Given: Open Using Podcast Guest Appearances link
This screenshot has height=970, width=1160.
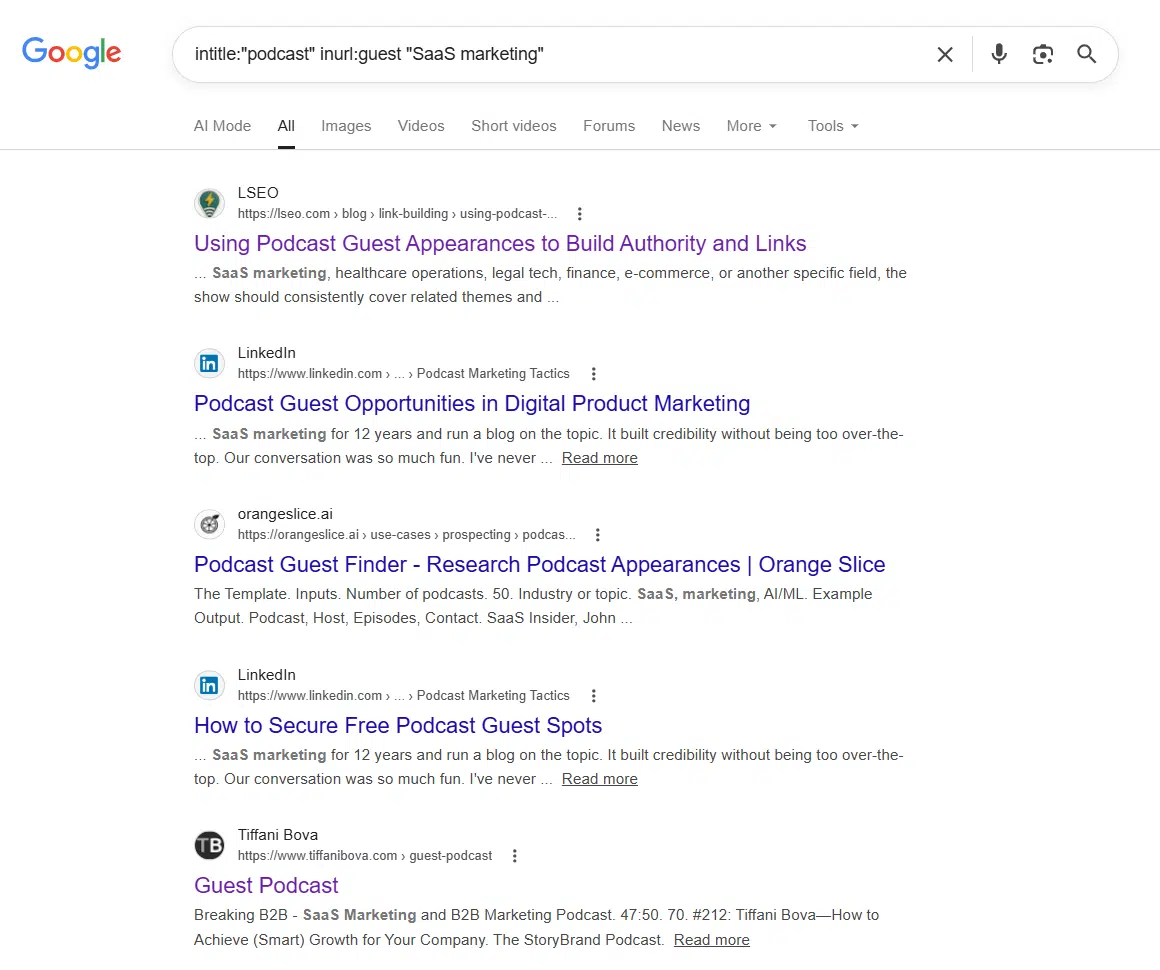Looking at the screenshot, I should point(500,243).
